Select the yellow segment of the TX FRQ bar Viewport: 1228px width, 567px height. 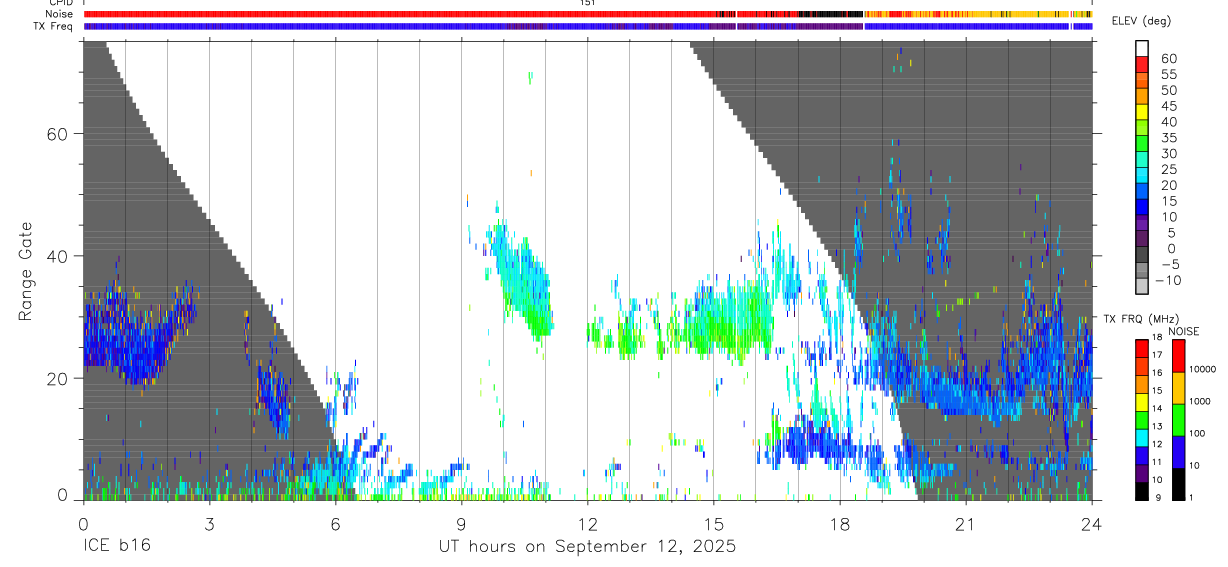pyautogui.click(x=1142, y=402)
